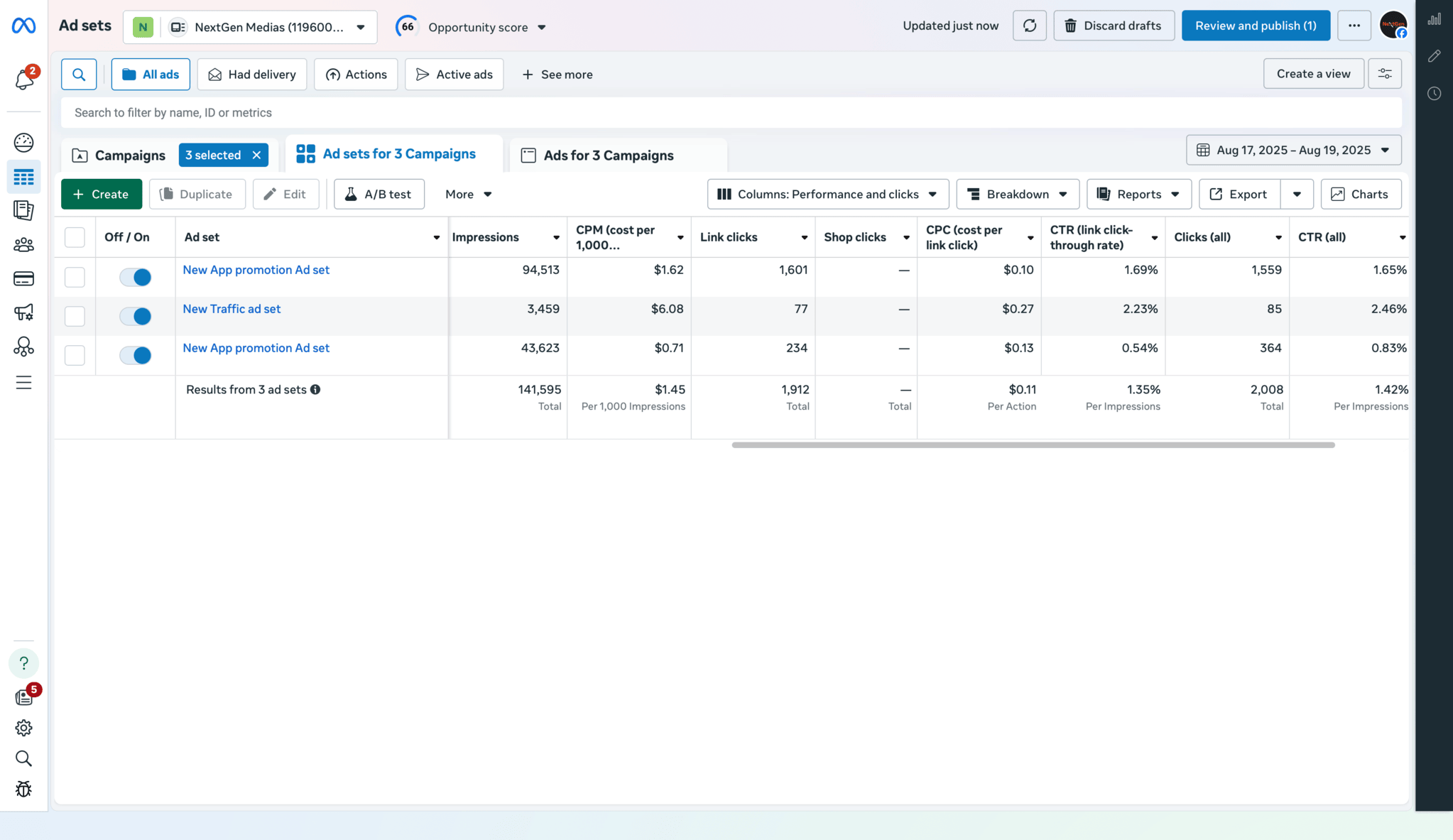Image resolution: width=1453 pixels, height=840 pixels.
Task: Click the refresh data icon
Action: (1029, 26)
